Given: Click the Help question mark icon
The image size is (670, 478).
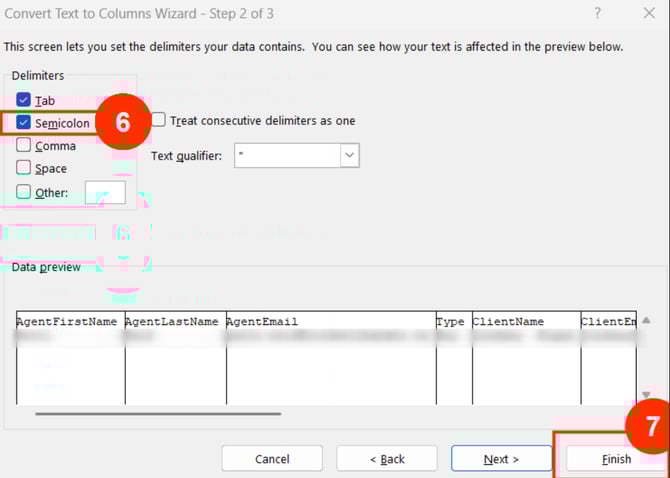Looking at the screenshot, I should [598, 13].
